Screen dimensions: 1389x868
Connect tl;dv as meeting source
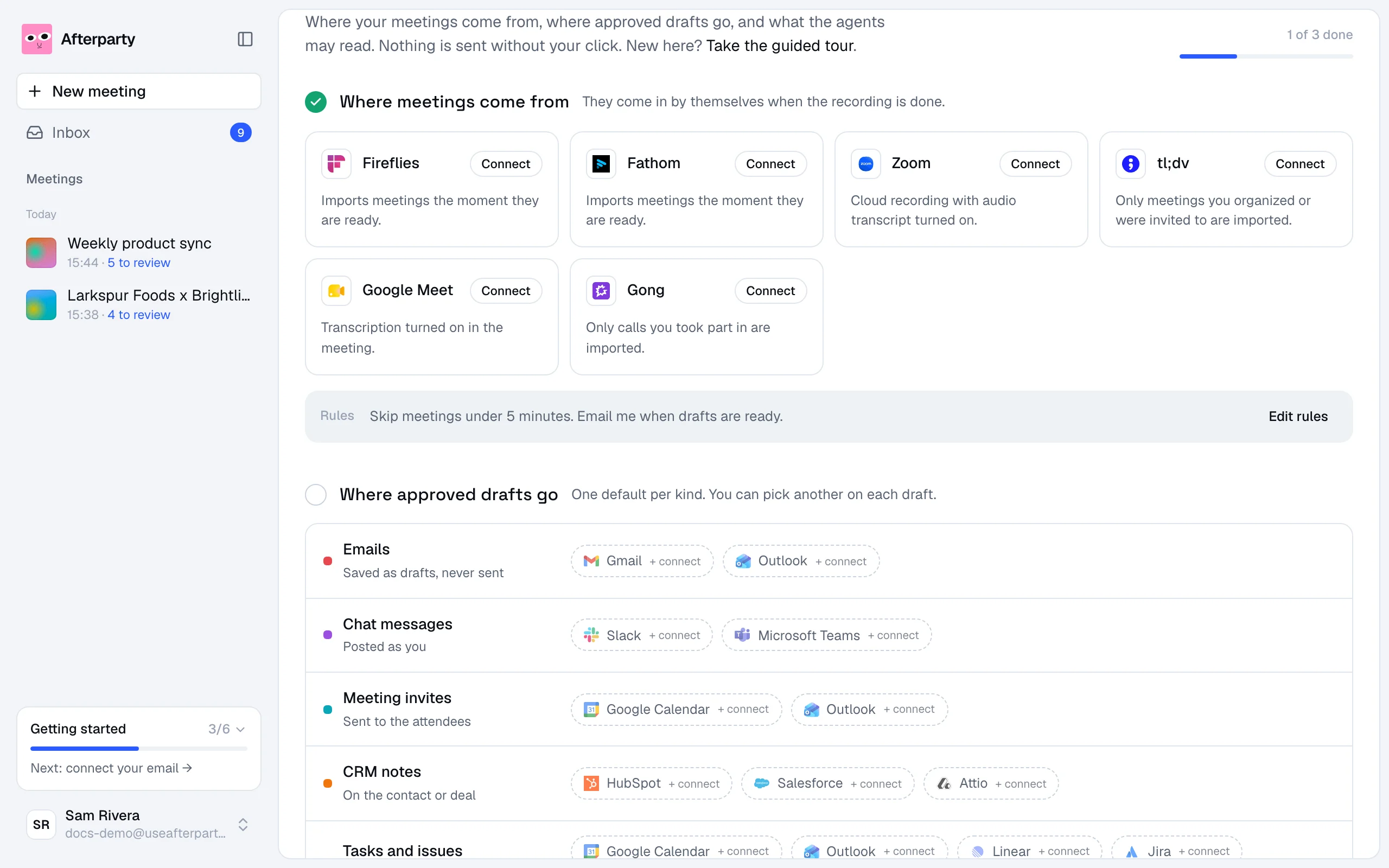pyautogui.click(x=1299, y=164)
